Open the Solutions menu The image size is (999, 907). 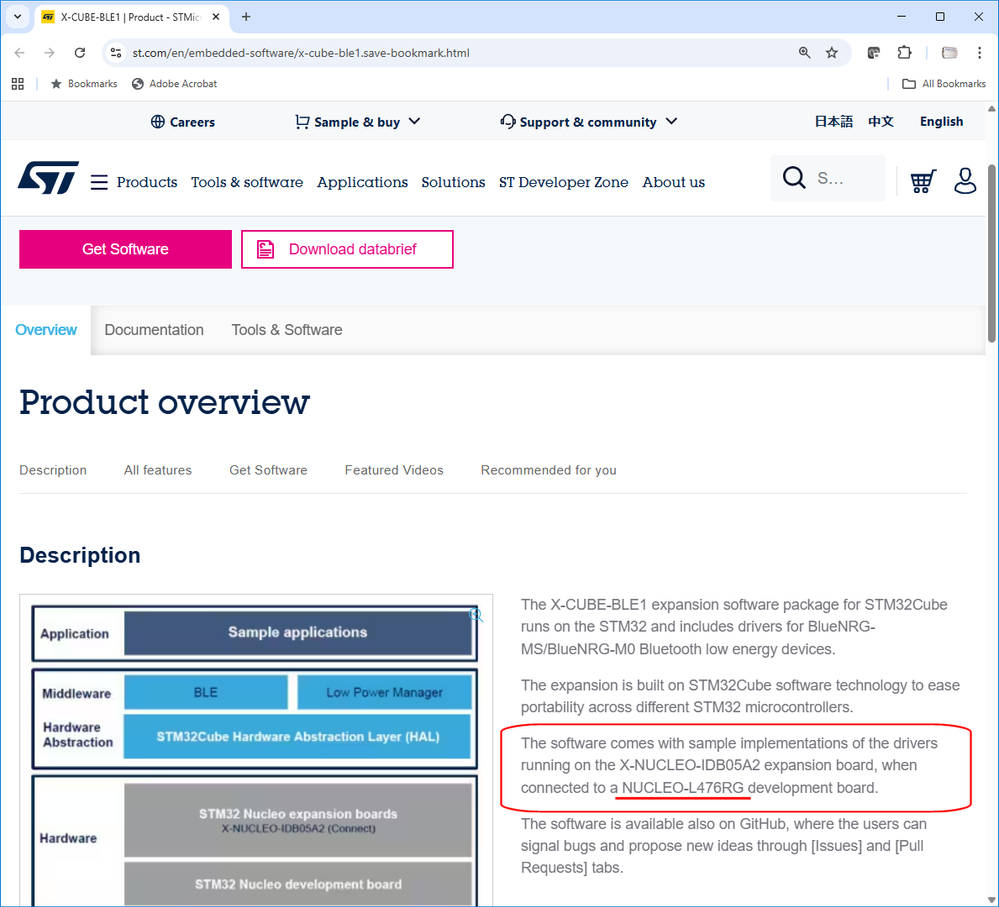click(453, 182)
